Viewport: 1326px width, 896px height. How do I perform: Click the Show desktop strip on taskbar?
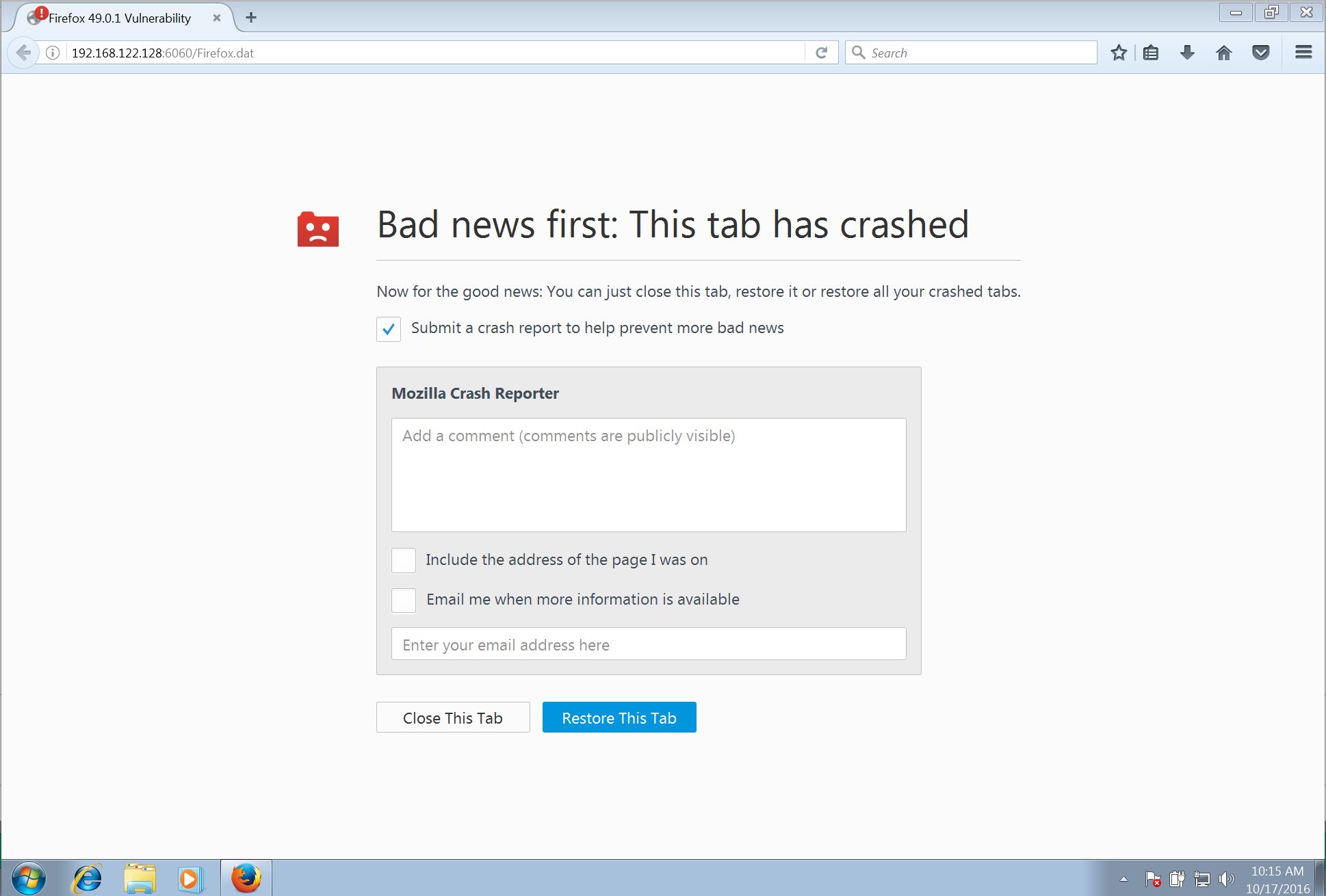[1321, 878]
